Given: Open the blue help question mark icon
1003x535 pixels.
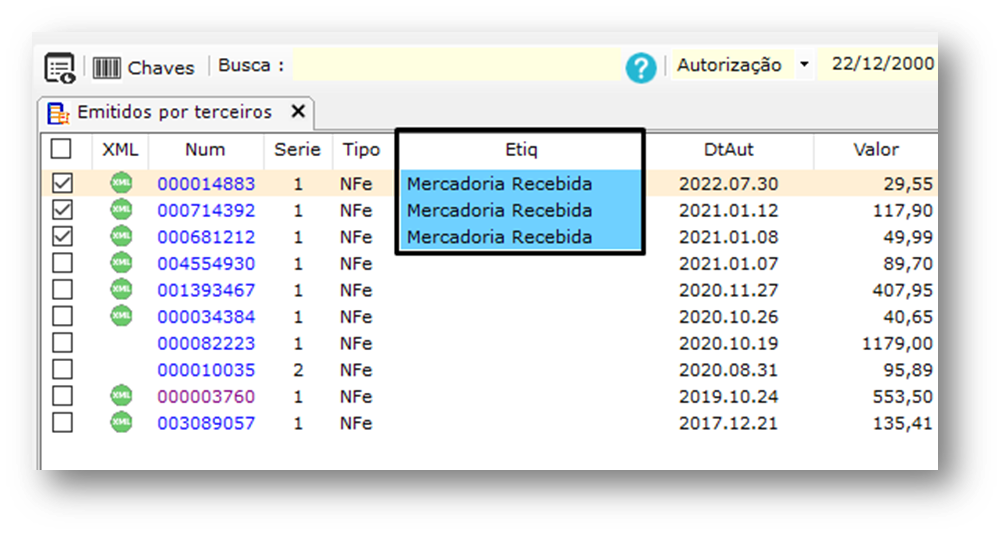Looking at the screenshot, I should (x=641, y=67).
